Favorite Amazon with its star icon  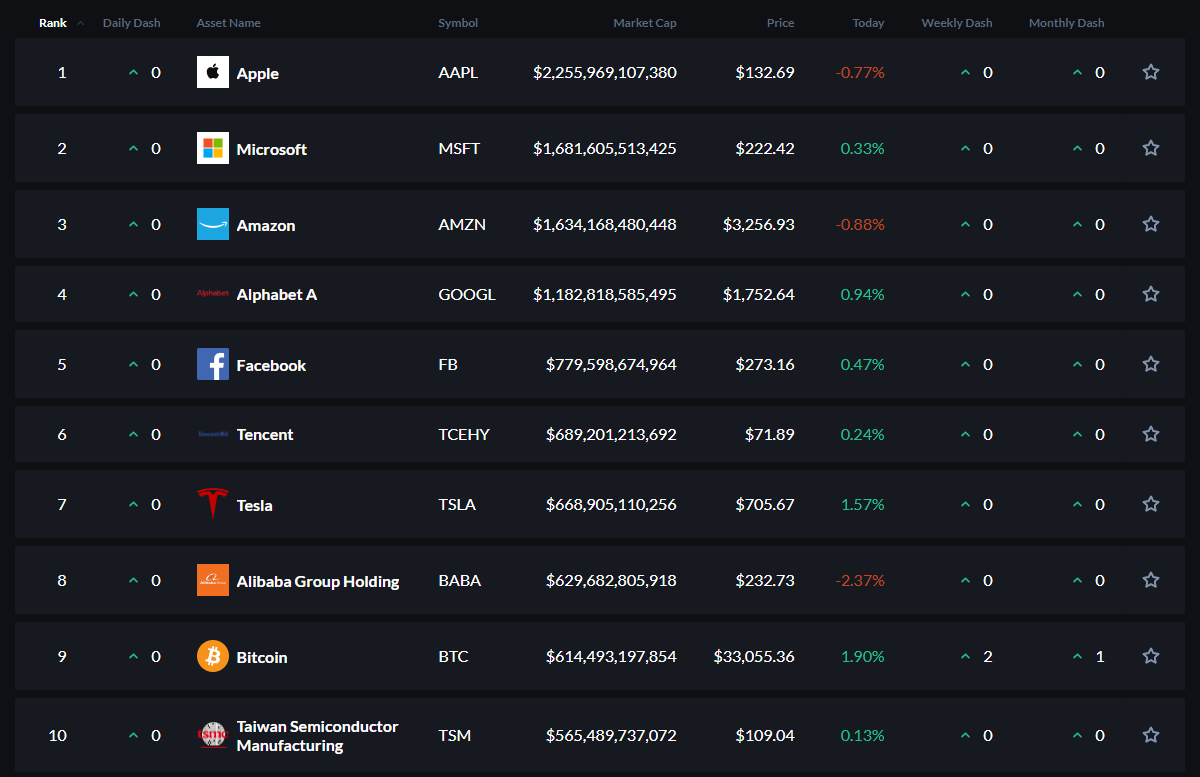(1151, 224)
